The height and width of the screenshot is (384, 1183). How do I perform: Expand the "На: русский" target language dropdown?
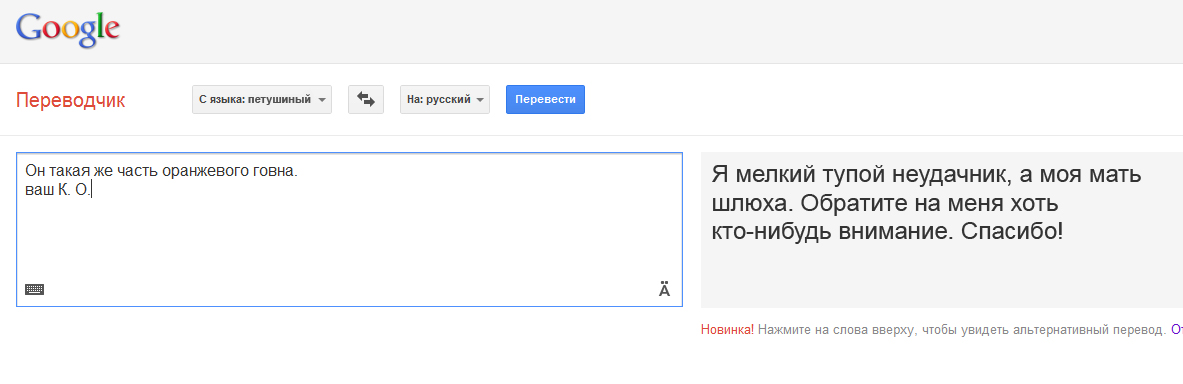pos(444,99)
